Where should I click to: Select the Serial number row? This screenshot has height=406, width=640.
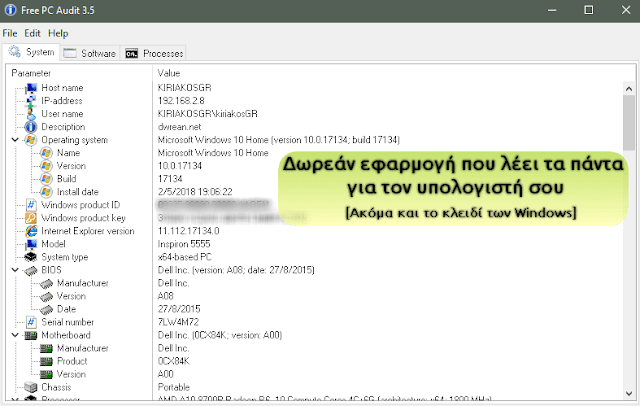tap(315, 322)
